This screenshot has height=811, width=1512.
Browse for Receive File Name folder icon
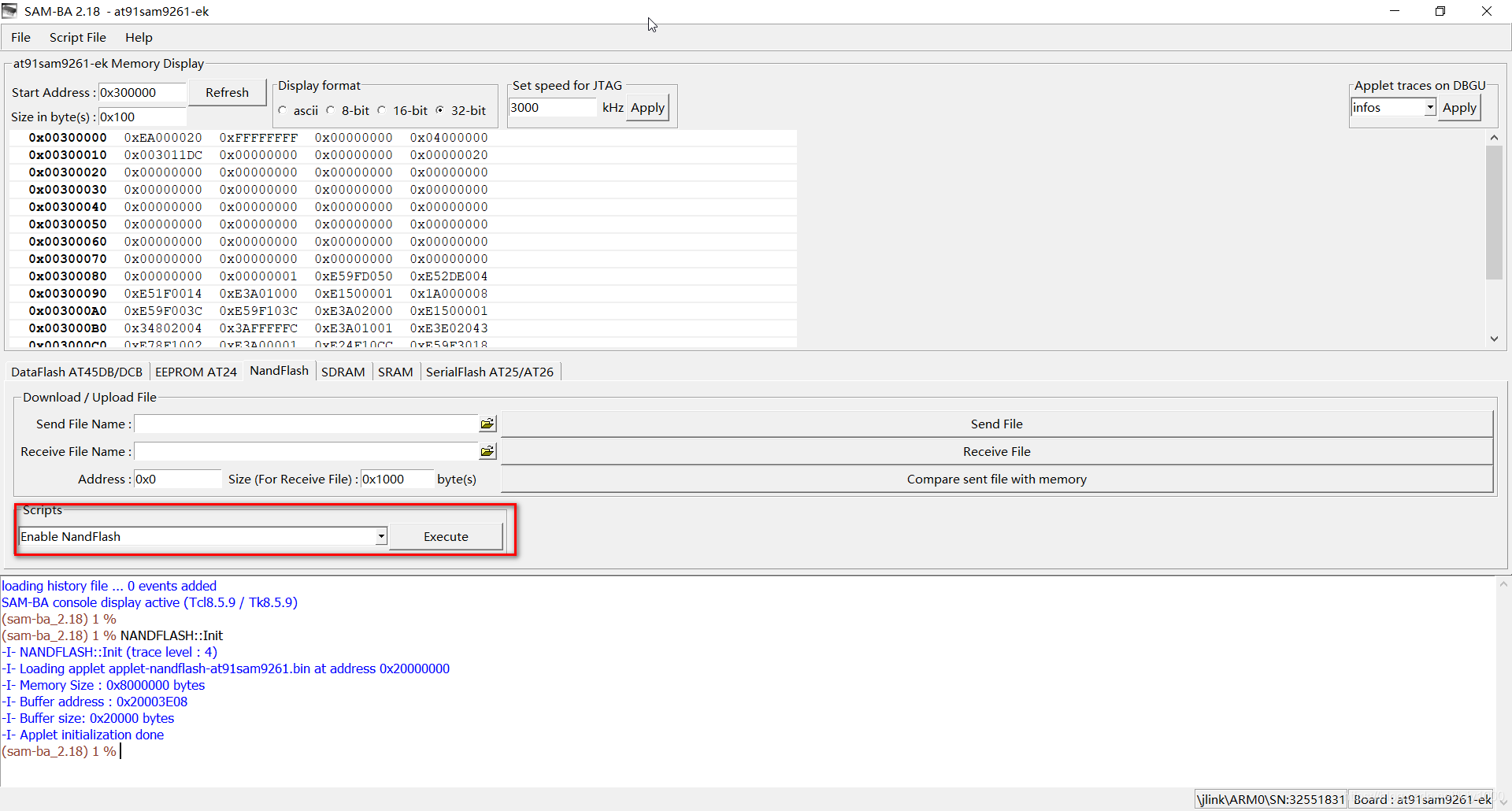coord(487,451)
